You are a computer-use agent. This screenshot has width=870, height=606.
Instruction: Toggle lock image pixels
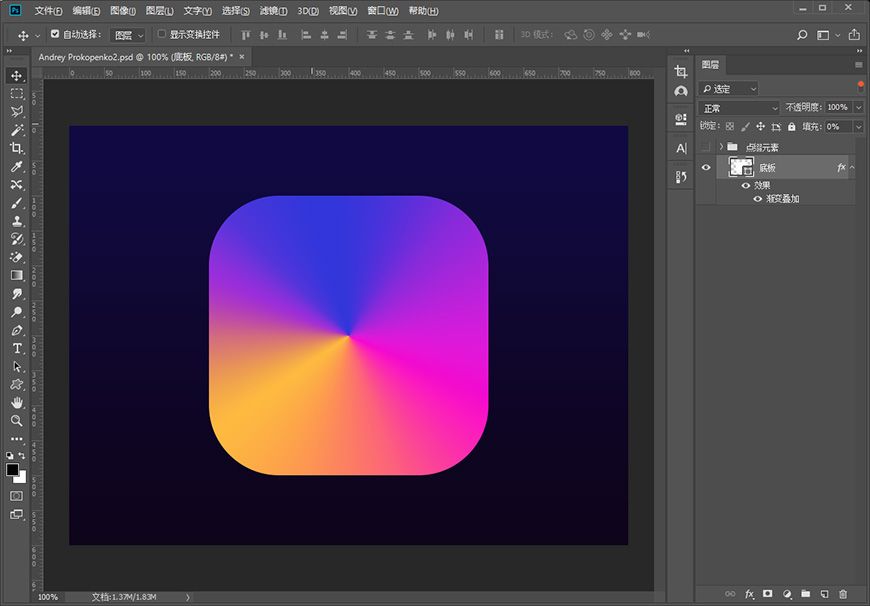[745, 127]
